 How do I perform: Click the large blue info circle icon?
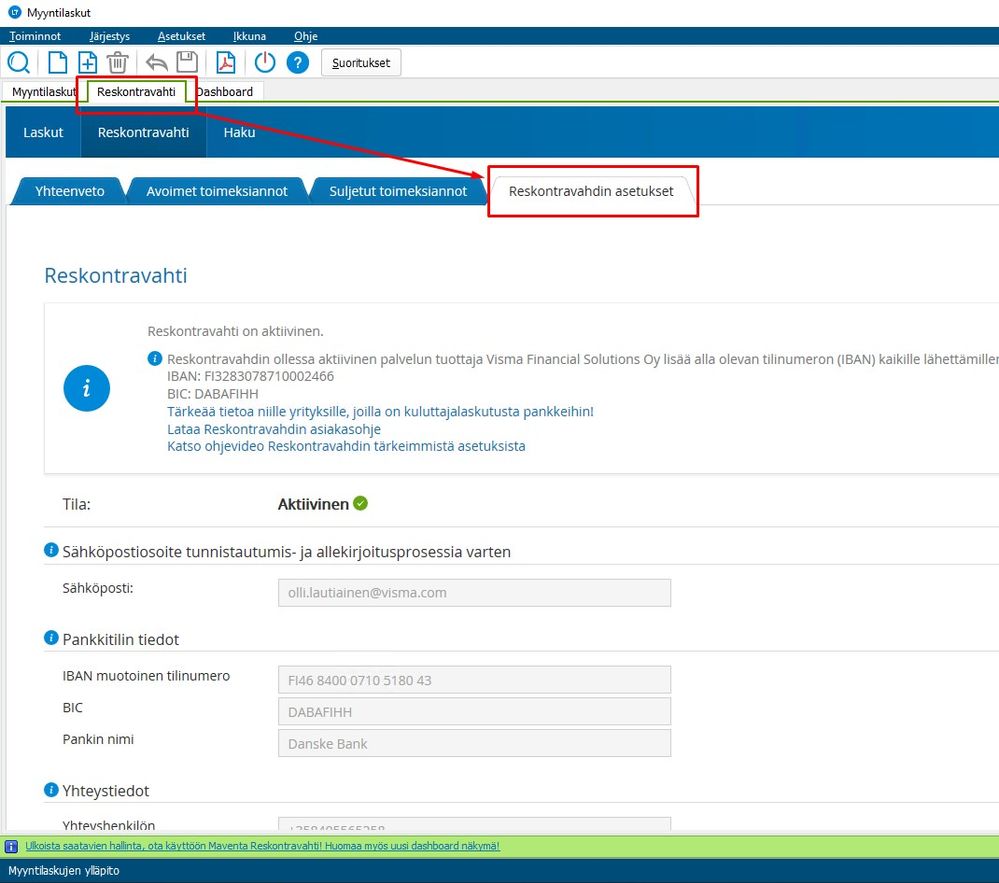(x=87, y=388)
